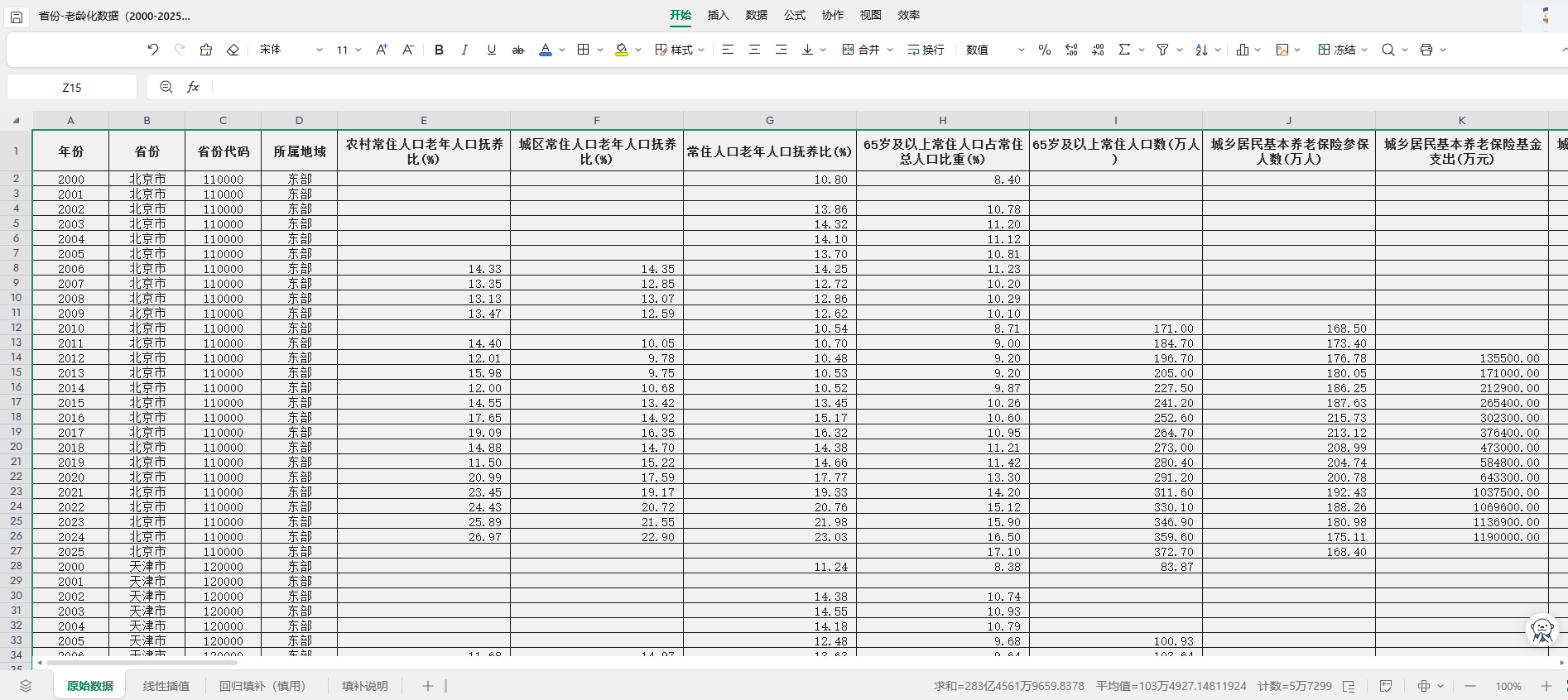Open the 合并 merge dropdown arrow
Image resolution: width=1568 pixels, height=700 pixels.
(x=890, y=50)
